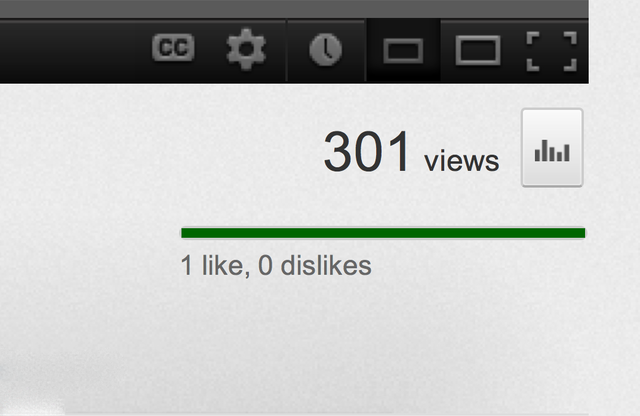The height and width of the screenshot is (416, 640).
Task: Show video statistics with bar chart button
Action: coord(552,147)
